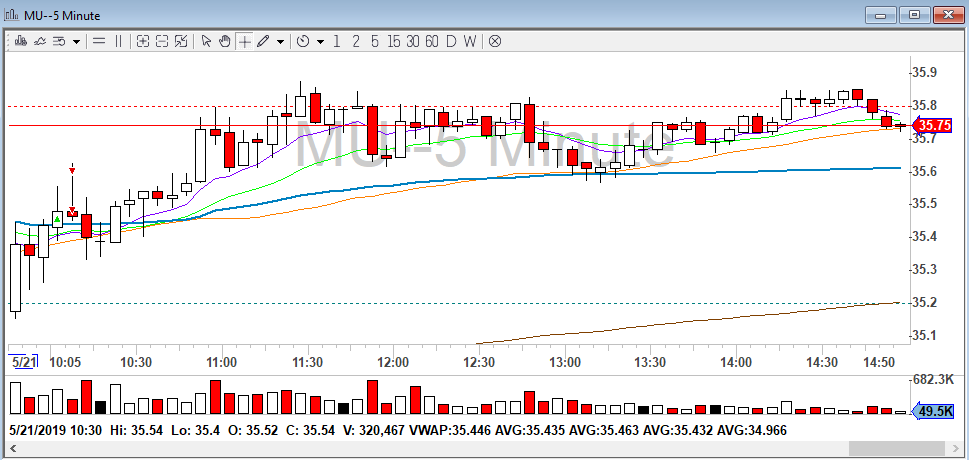Click the clock timeframe icon
The image size is (969, 460).
[303, 41]
